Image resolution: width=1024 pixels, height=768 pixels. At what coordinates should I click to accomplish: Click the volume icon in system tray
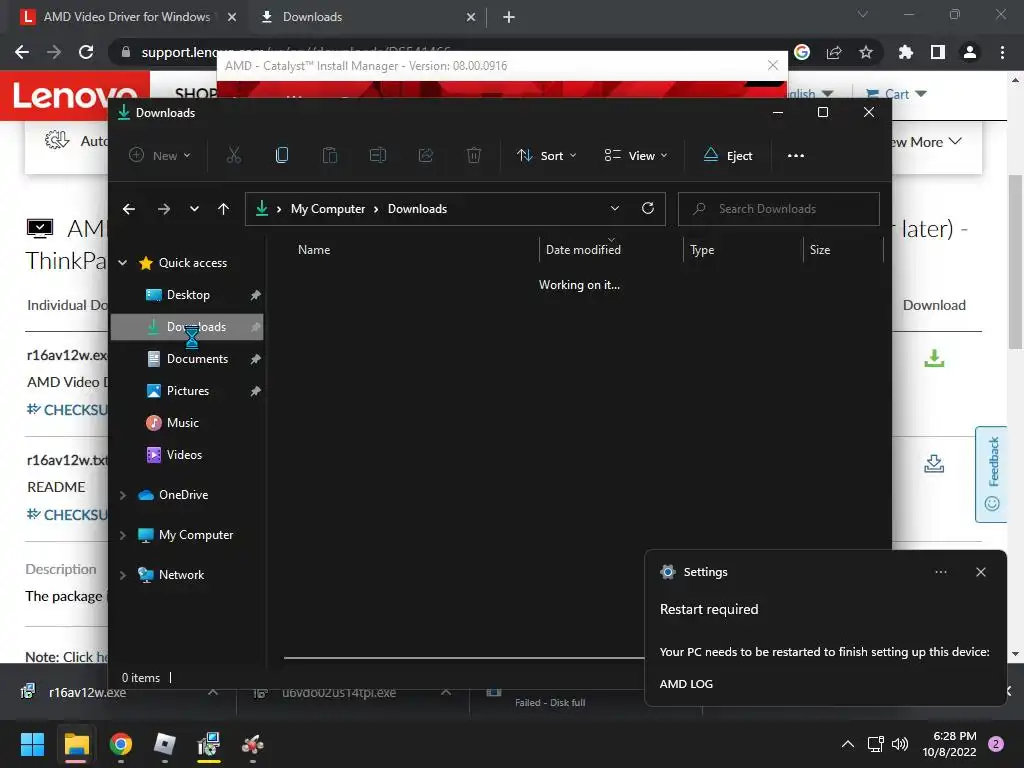pyautogui.click(x=900, y=744)
